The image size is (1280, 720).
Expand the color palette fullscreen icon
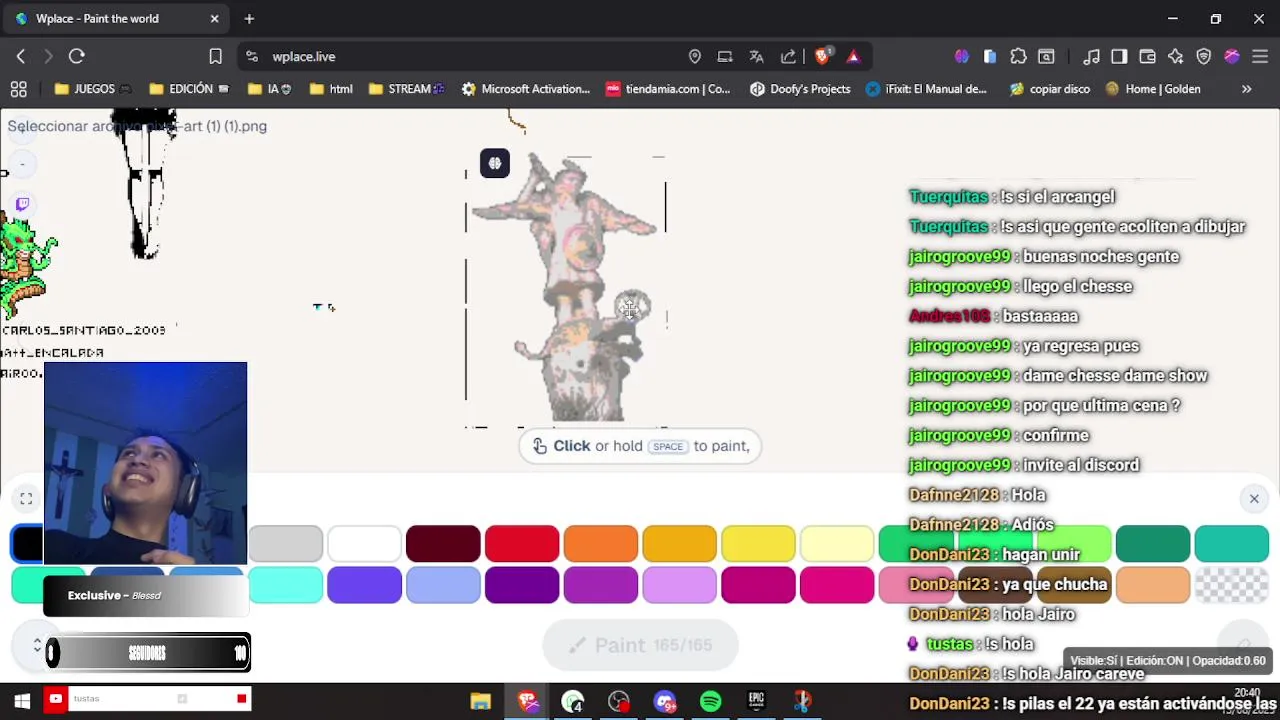click(26, 498)
